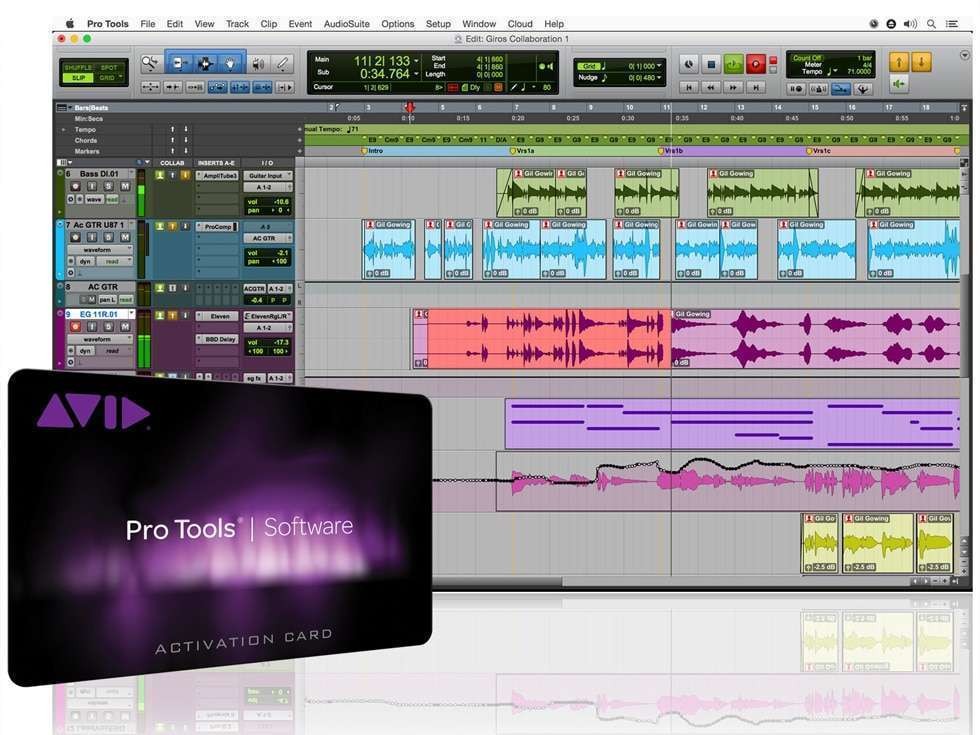Open the Event menu
This screenshot has width=980, height=735.
pos(300,24)
